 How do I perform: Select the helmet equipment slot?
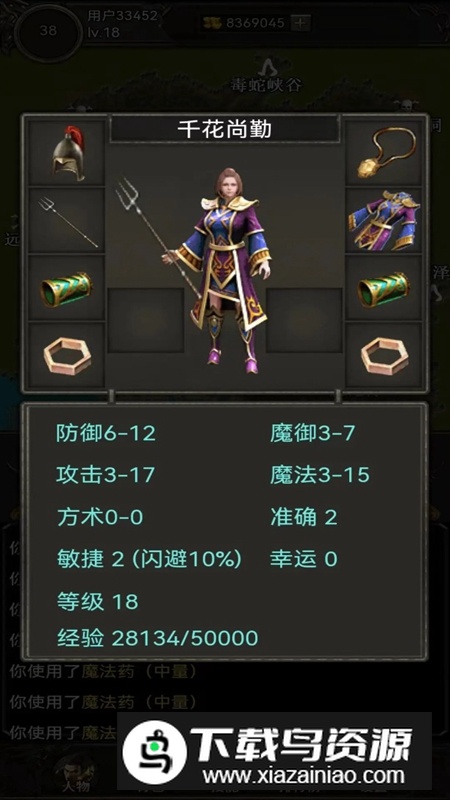(66, 153)
